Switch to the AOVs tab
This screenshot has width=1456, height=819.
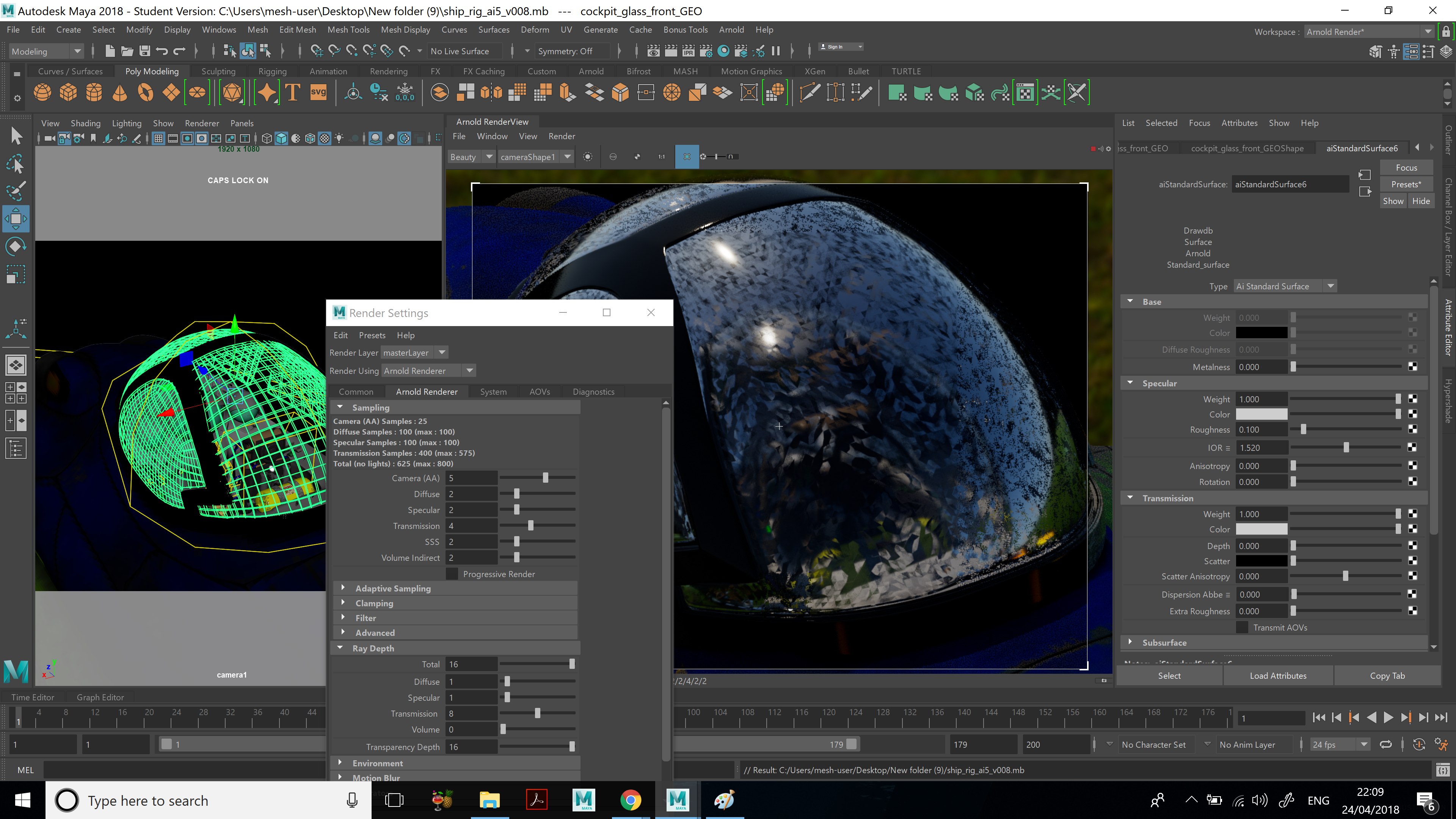click(x=539, y=392)
